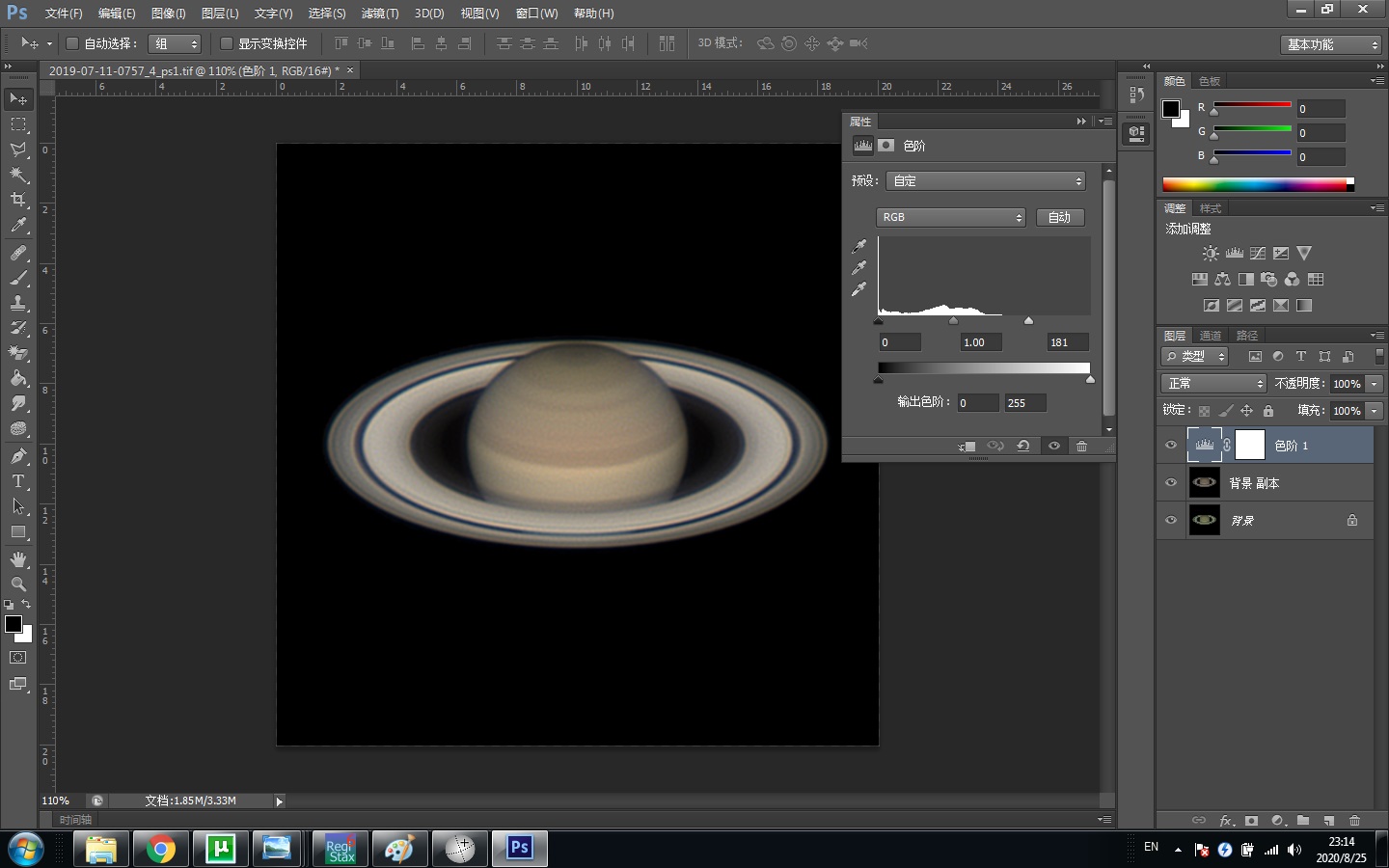The height and width of the screenshot is (868, 1389).
Task: Click the 自动 auto levels button
Action: (x=1060, y=218)
